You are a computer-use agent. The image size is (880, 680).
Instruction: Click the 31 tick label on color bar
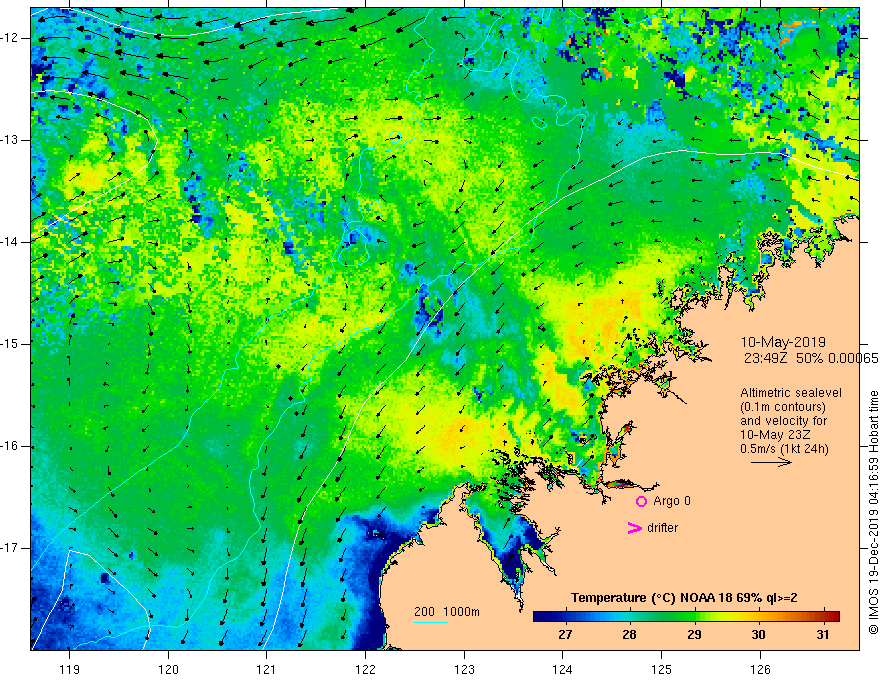[823, 635]
